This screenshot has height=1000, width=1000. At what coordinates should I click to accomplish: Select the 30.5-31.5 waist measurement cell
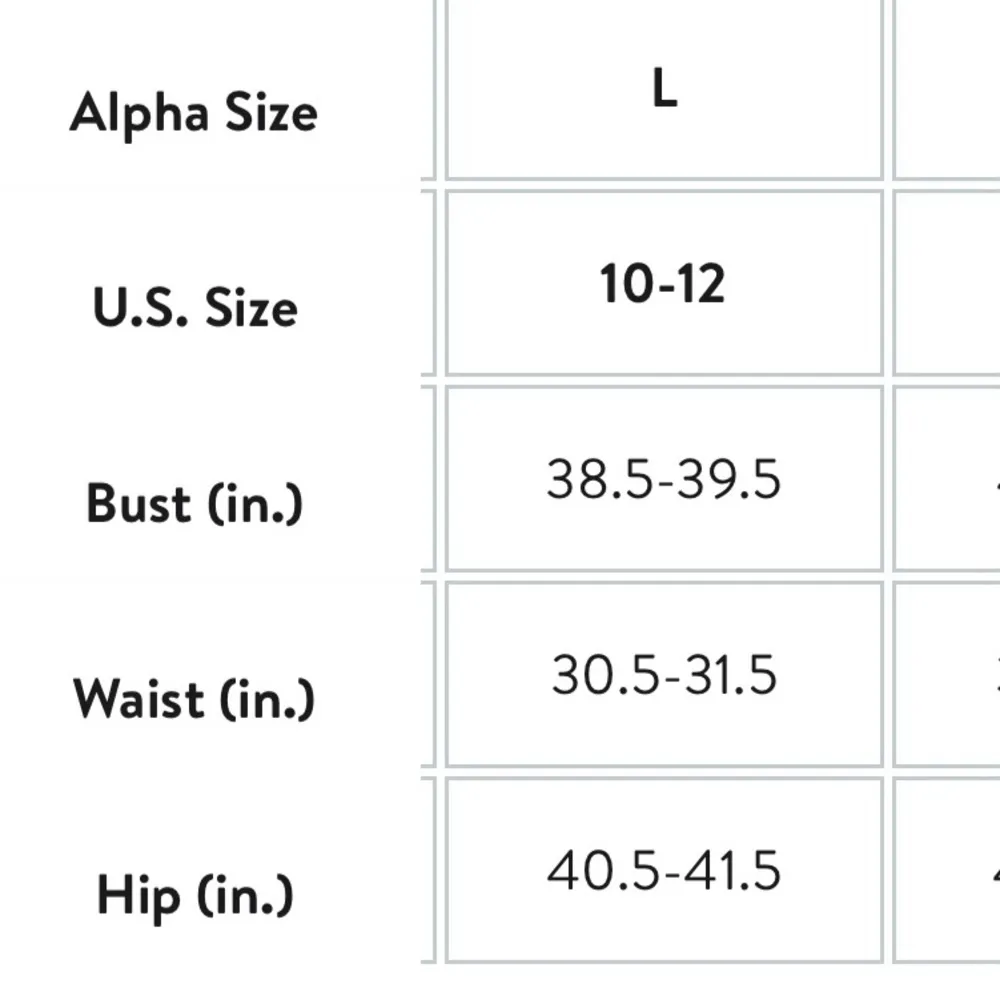pos(664,674)
